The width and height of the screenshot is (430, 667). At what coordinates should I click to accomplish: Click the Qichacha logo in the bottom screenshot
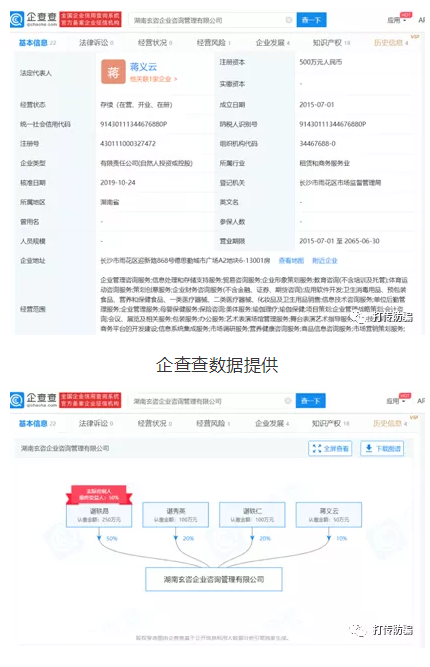[33, 400]
